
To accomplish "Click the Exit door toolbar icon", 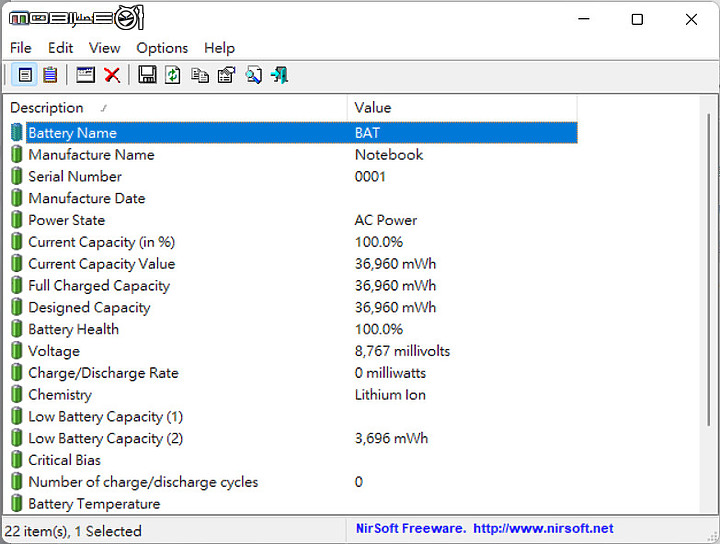I will [279, 75].
